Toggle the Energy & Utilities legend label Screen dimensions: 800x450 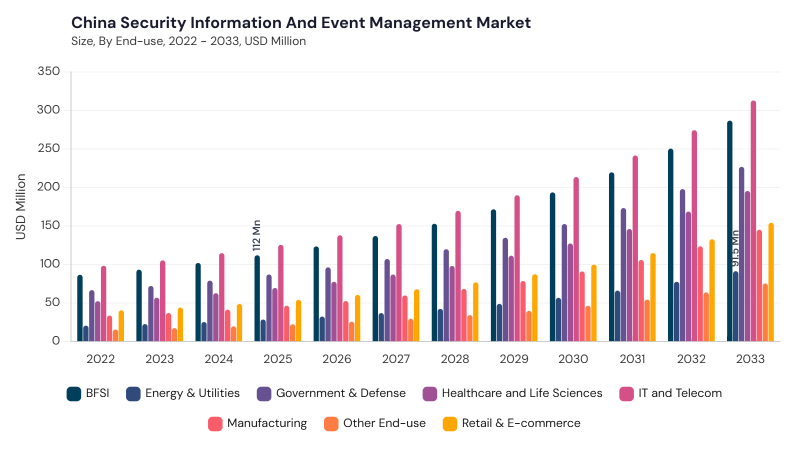192,393
